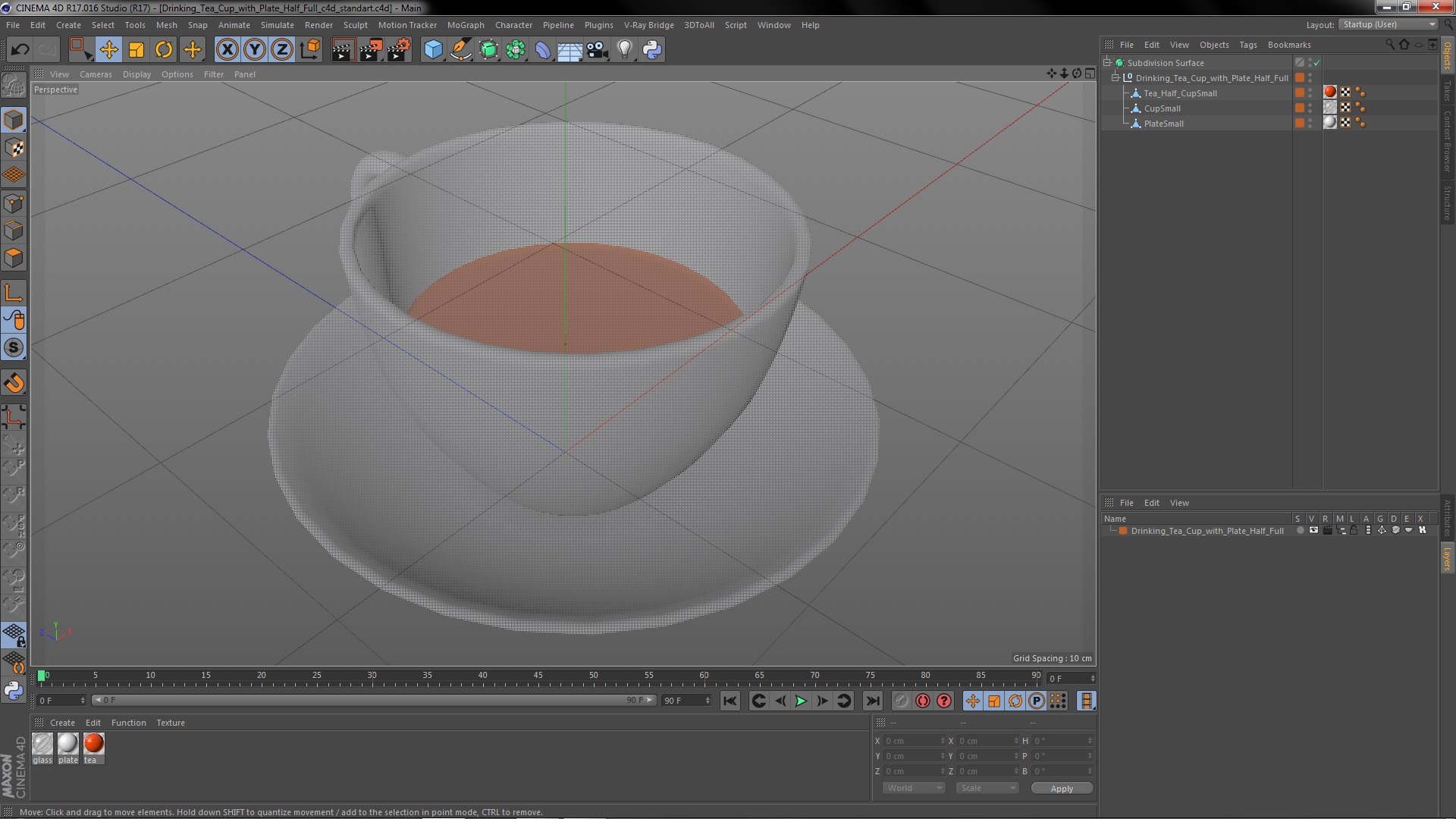Toggle Subdivision Surface enable checkmark
The height and width of the screenshot is (819, 1456).
pos(1316,63)
